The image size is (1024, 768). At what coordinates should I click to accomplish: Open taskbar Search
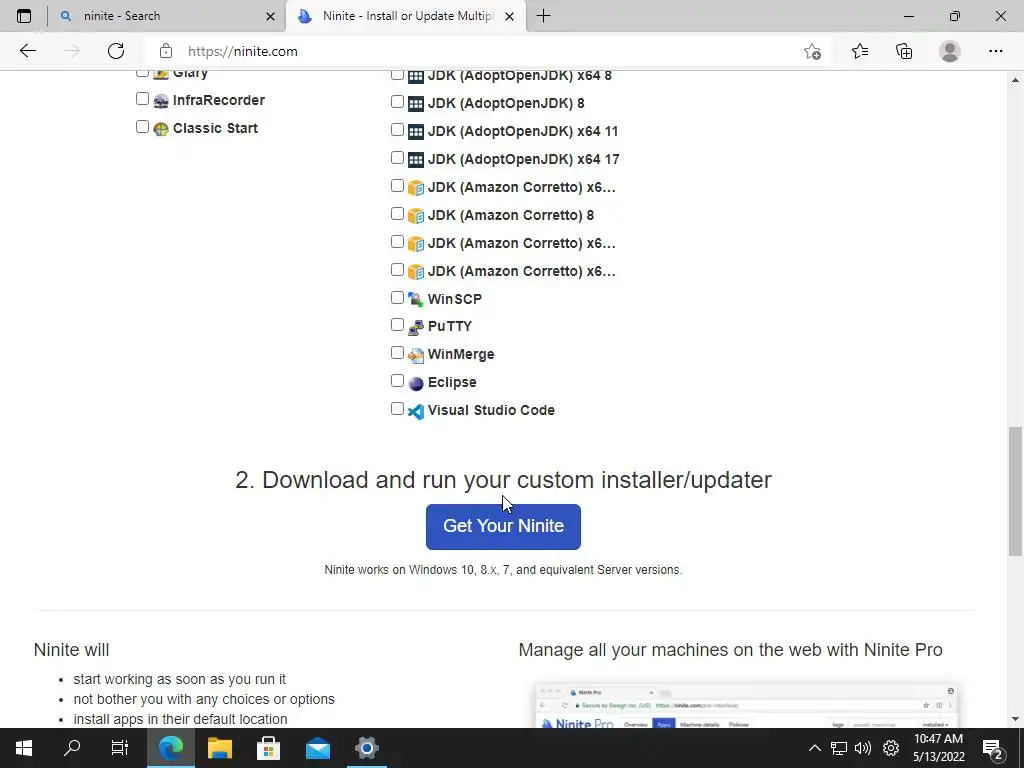click(72, 748)
